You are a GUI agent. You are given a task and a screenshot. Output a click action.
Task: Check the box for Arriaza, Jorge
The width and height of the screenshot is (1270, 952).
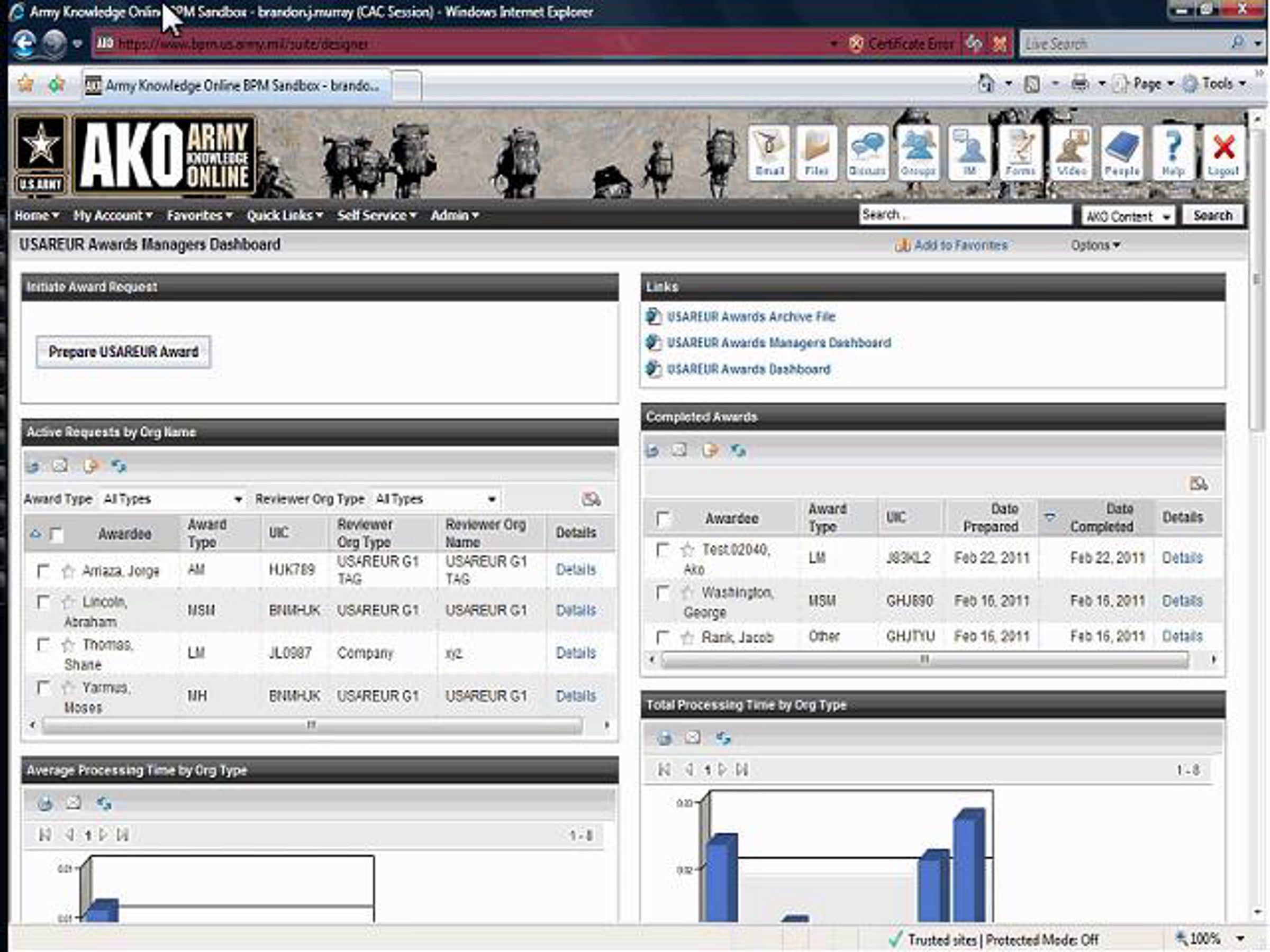(x=43, y=570)
